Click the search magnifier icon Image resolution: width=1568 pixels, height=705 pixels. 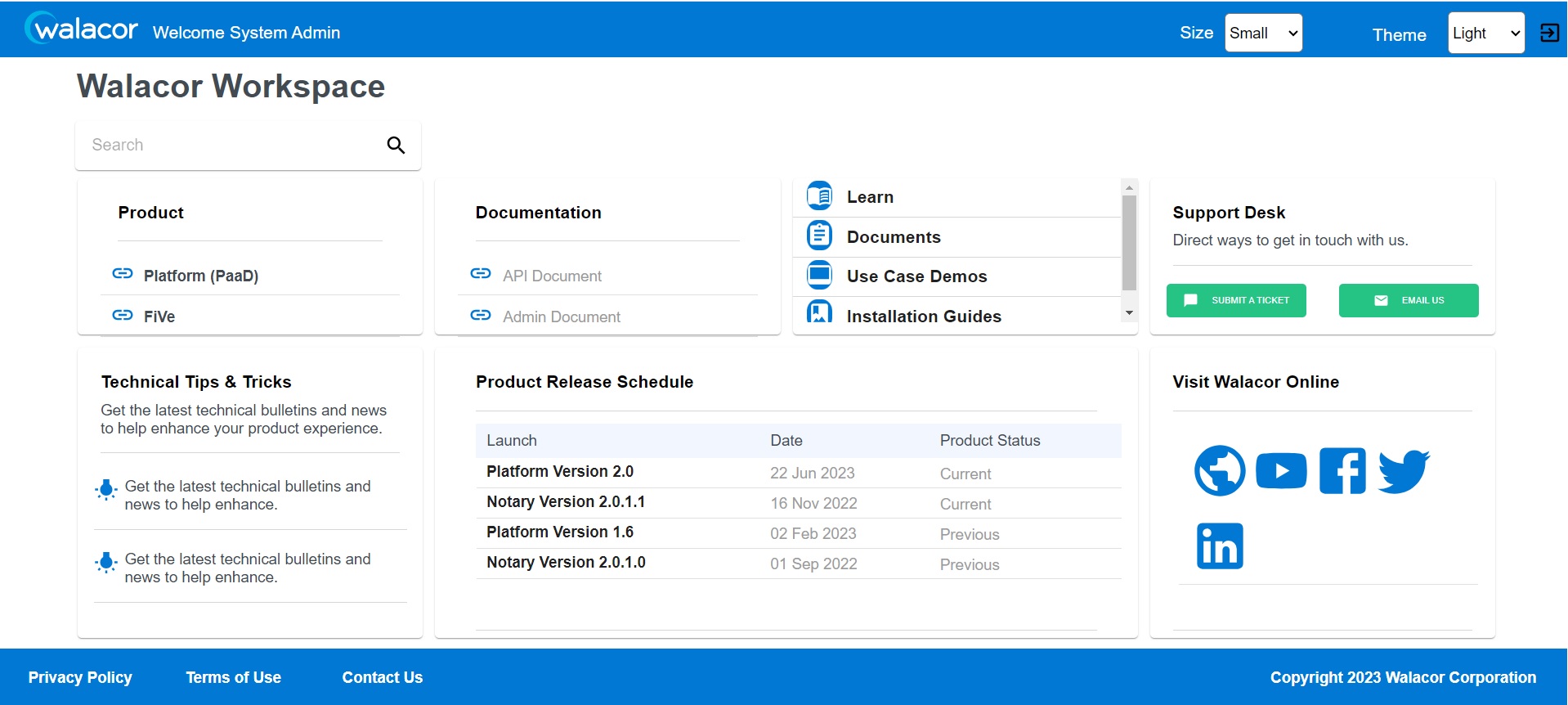pos(396,145)
